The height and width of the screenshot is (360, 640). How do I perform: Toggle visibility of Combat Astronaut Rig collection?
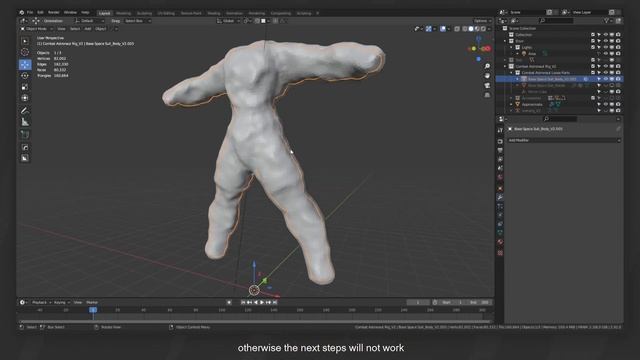tap(606, 66)
